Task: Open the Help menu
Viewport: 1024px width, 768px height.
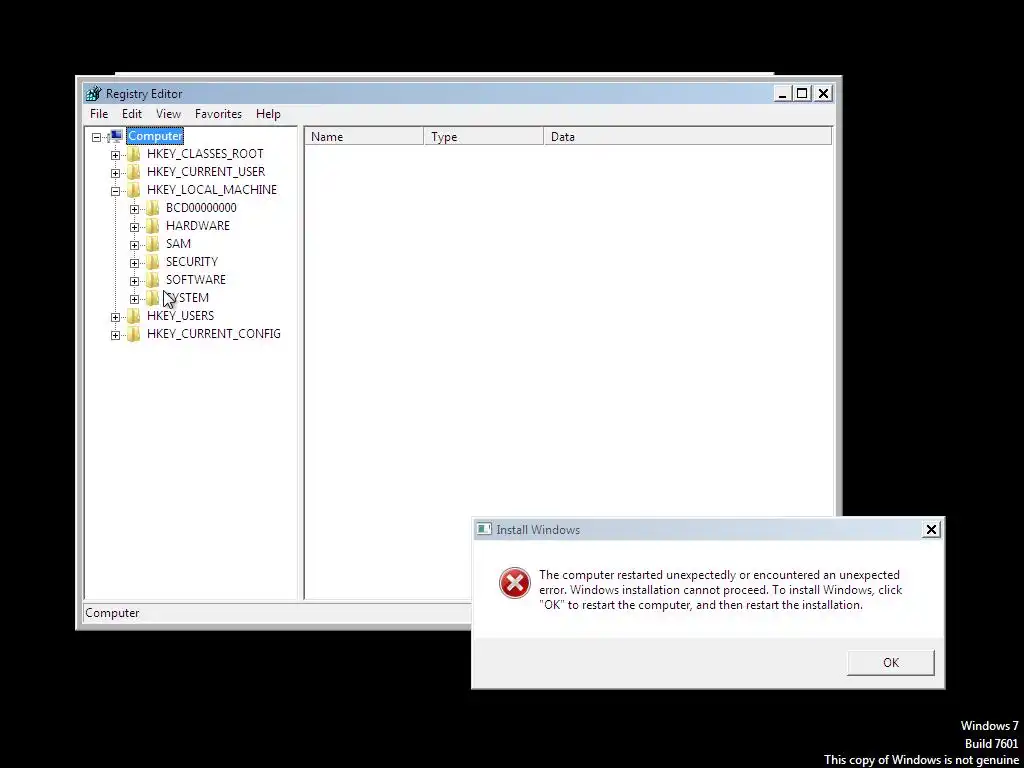Action: (x=268, y=114)
